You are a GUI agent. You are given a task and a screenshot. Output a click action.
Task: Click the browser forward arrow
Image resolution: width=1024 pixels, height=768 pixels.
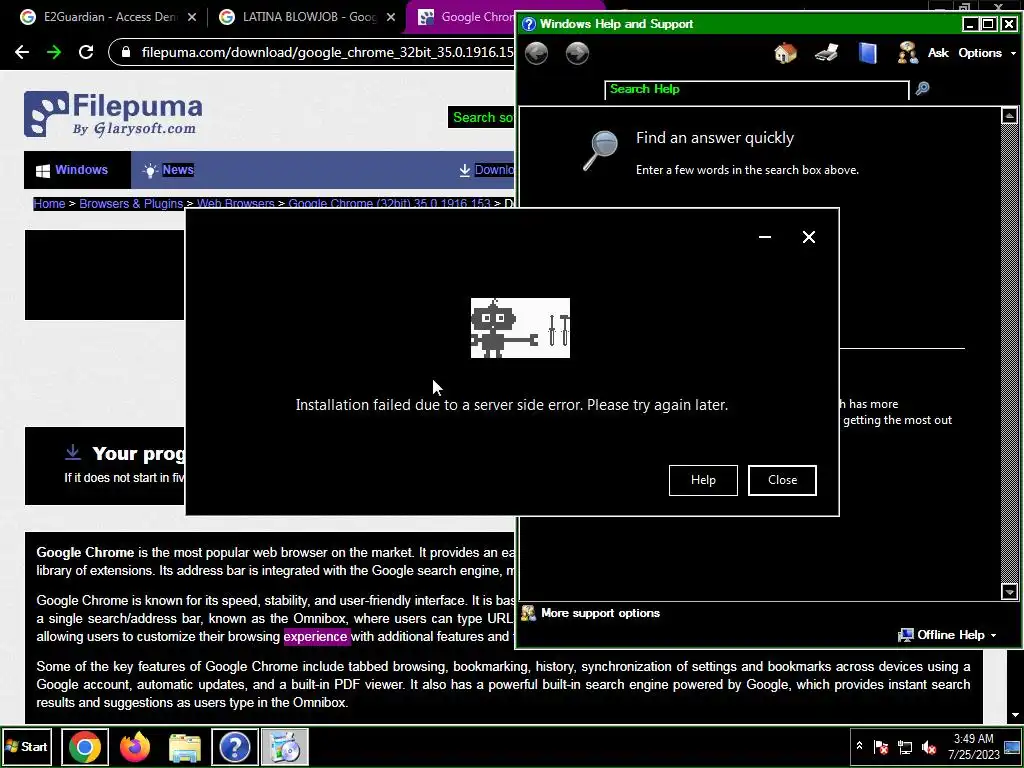(x=54, y=52)
